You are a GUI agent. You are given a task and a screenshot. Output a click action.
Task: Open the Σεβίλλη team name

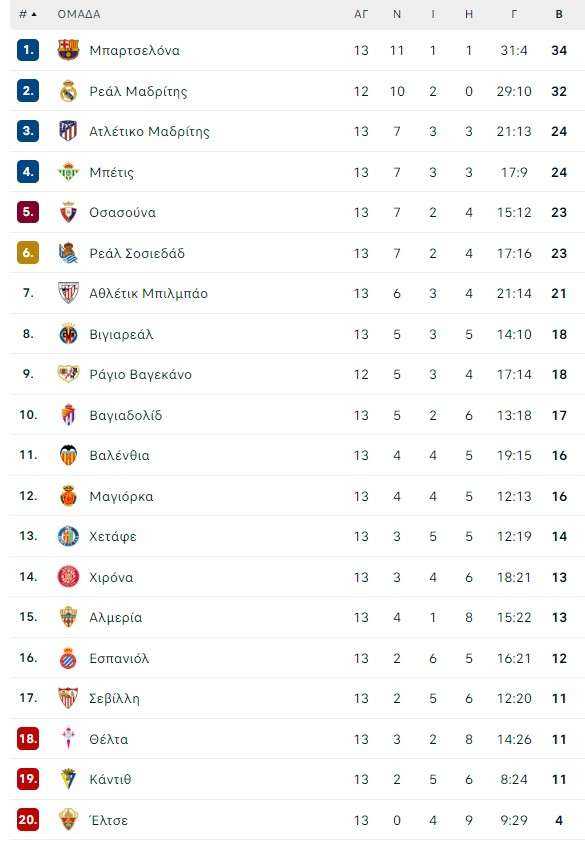click(x=114, y=698)
